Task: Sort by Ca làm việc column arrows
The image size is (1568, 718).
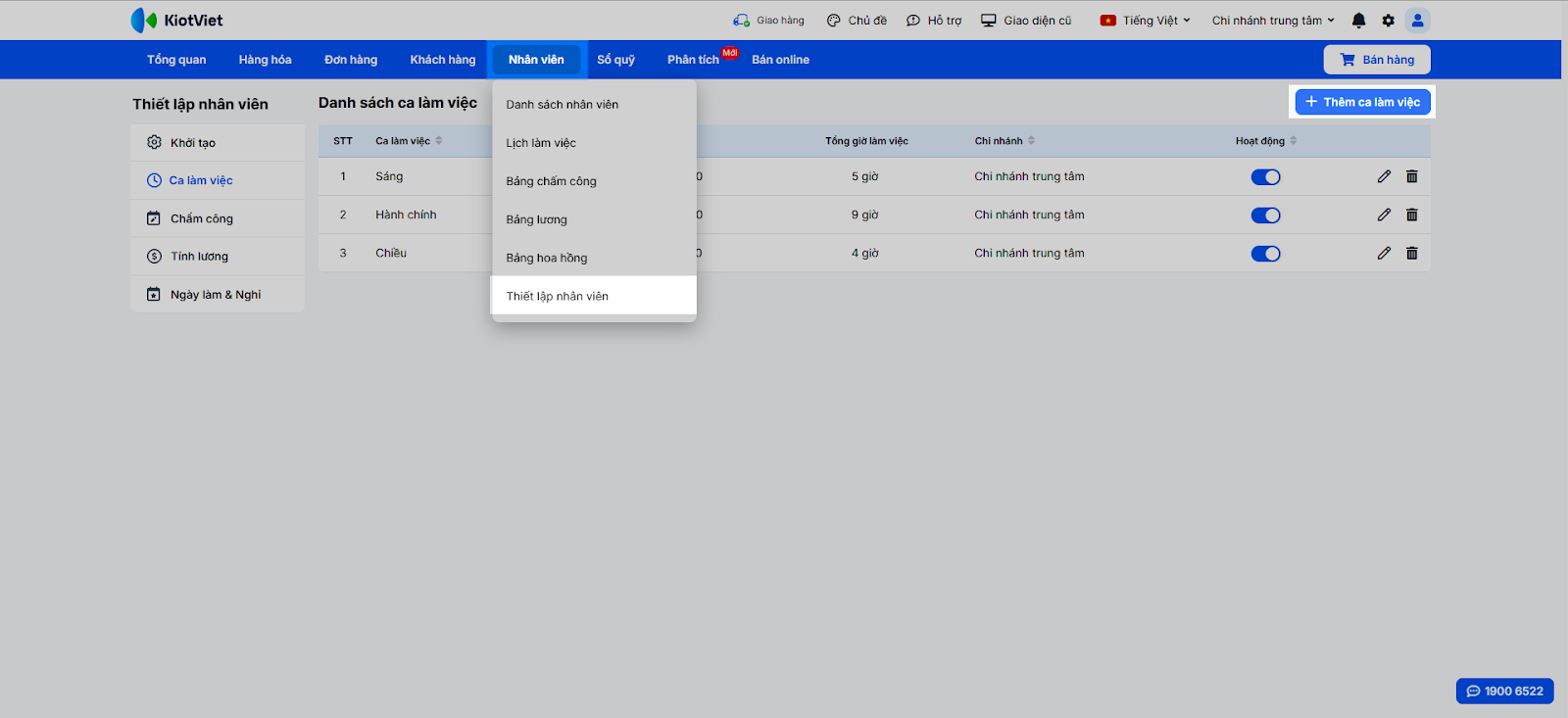Action: point(439,140)
